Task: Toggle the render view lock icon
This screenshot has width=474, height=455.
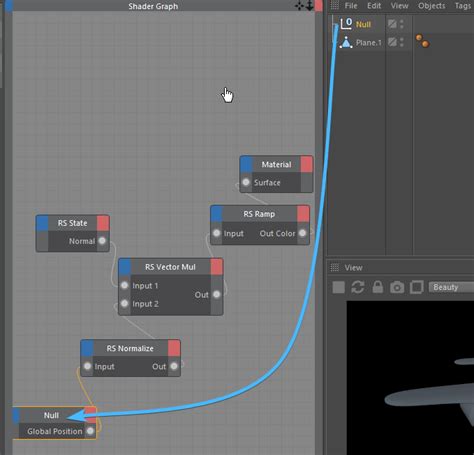Action: (377, 287)
